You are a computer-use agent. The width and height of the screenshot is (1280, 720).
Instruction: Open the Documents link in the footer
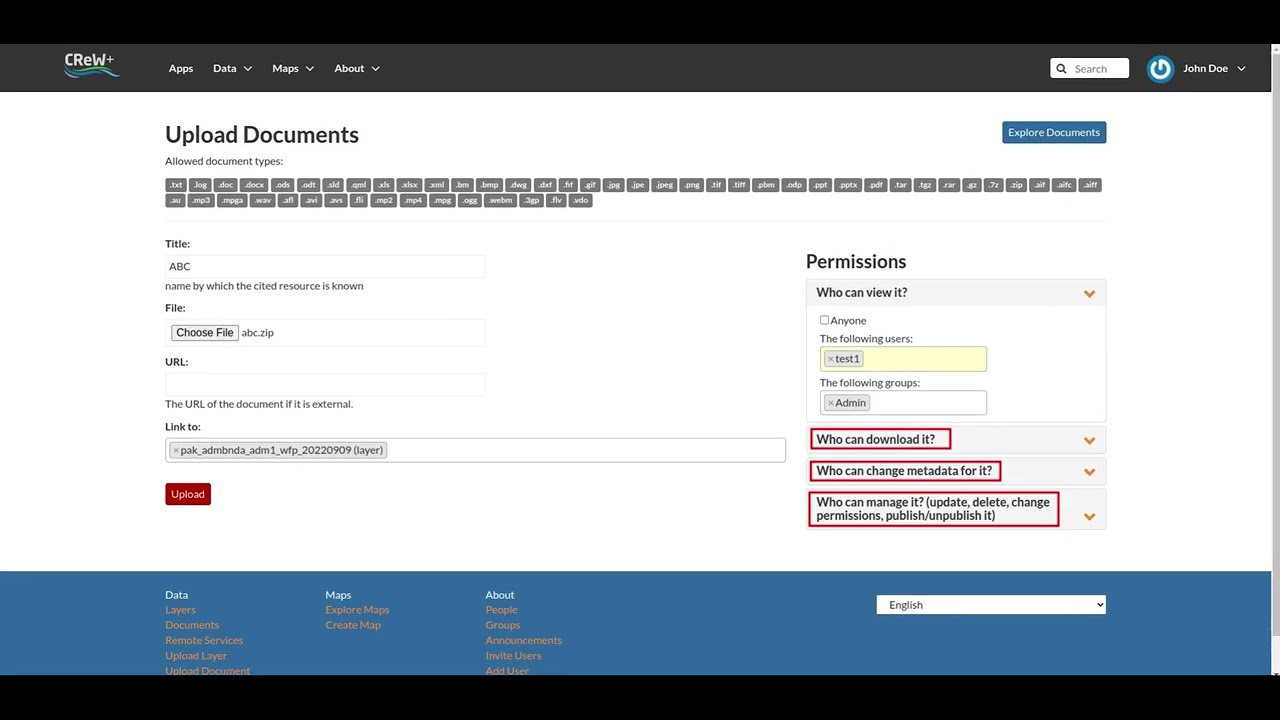192,625
